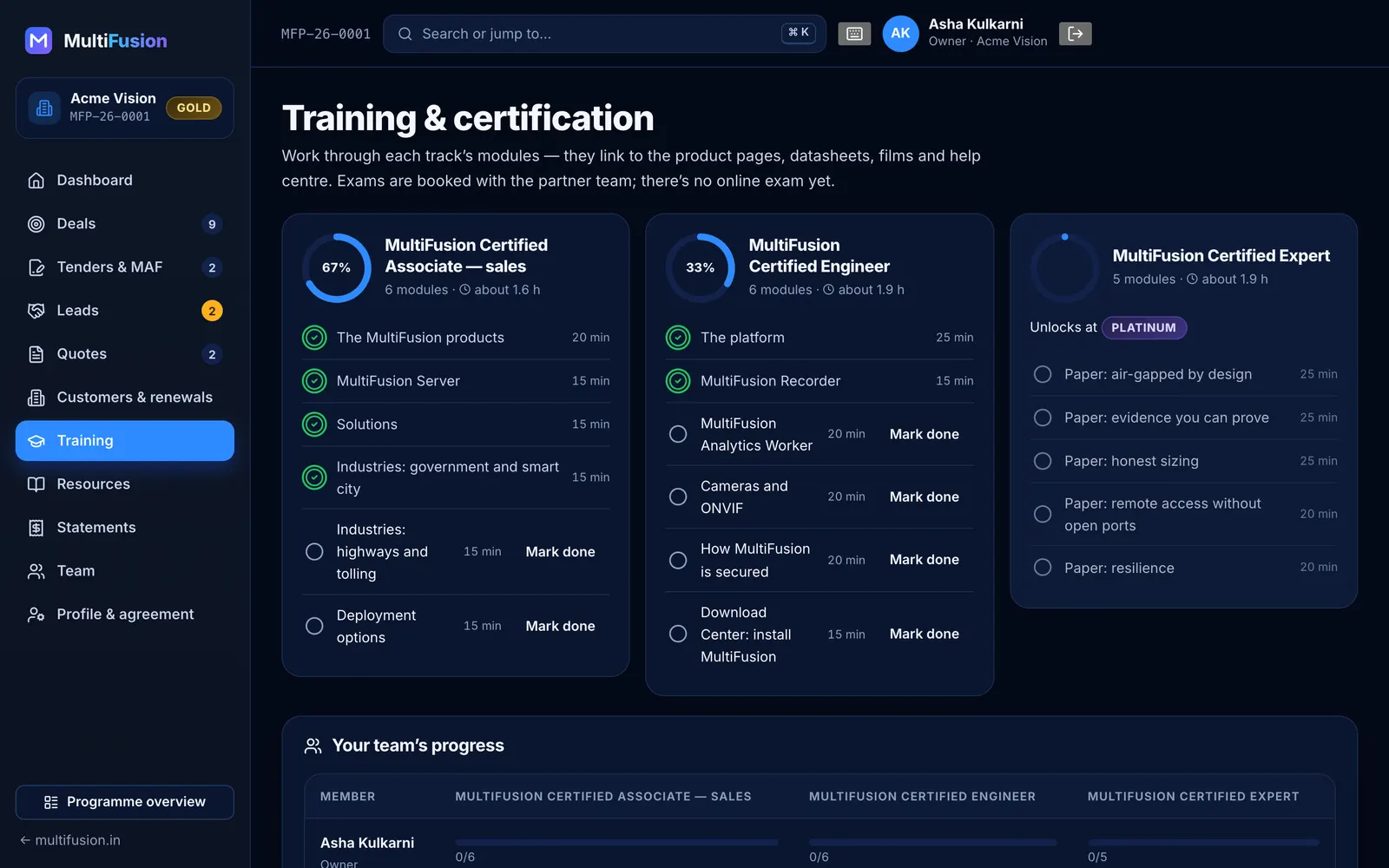
Task: Toggle circle for Cameras and ONVIF
Action: point(678,496)
